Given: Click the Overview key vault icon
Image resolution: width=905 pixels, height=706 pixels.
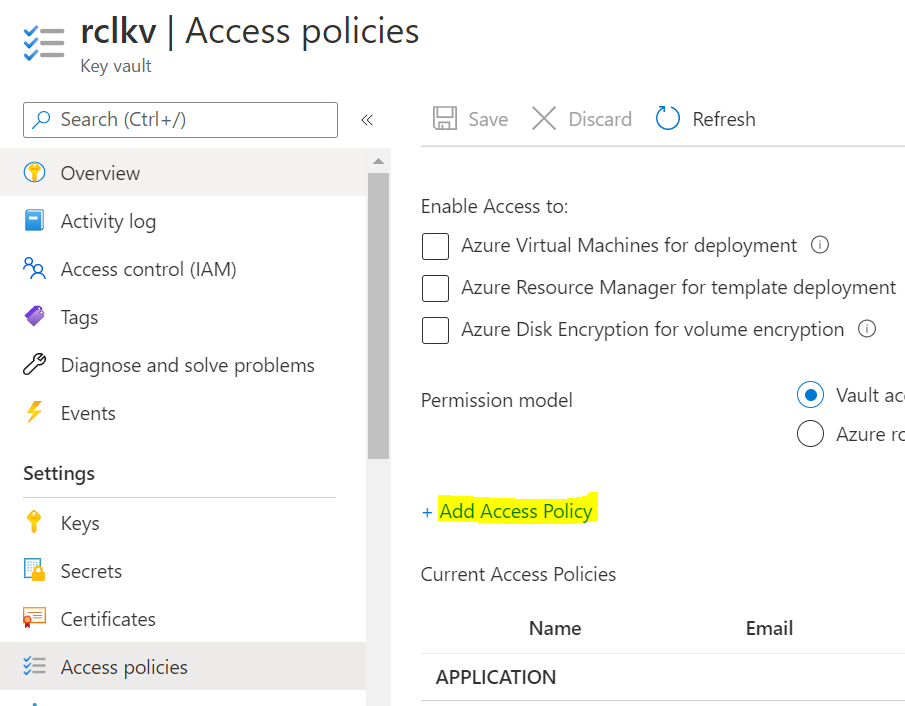Looking at the screenshot, I should click(x=34, y=173).
